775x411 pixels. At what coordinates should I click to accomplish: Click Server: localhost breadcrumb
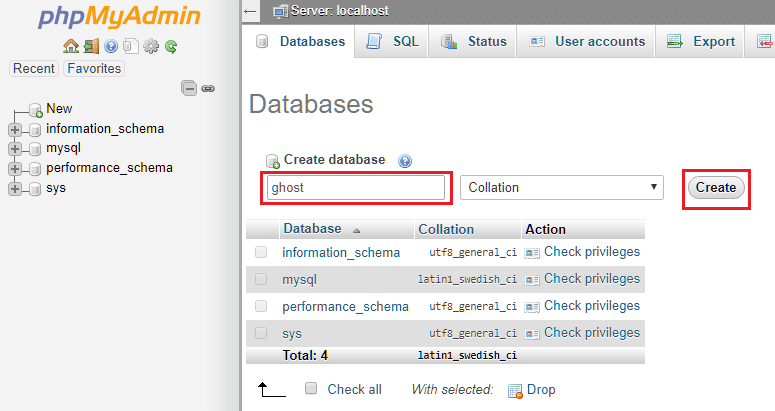(x=340, y=11)
